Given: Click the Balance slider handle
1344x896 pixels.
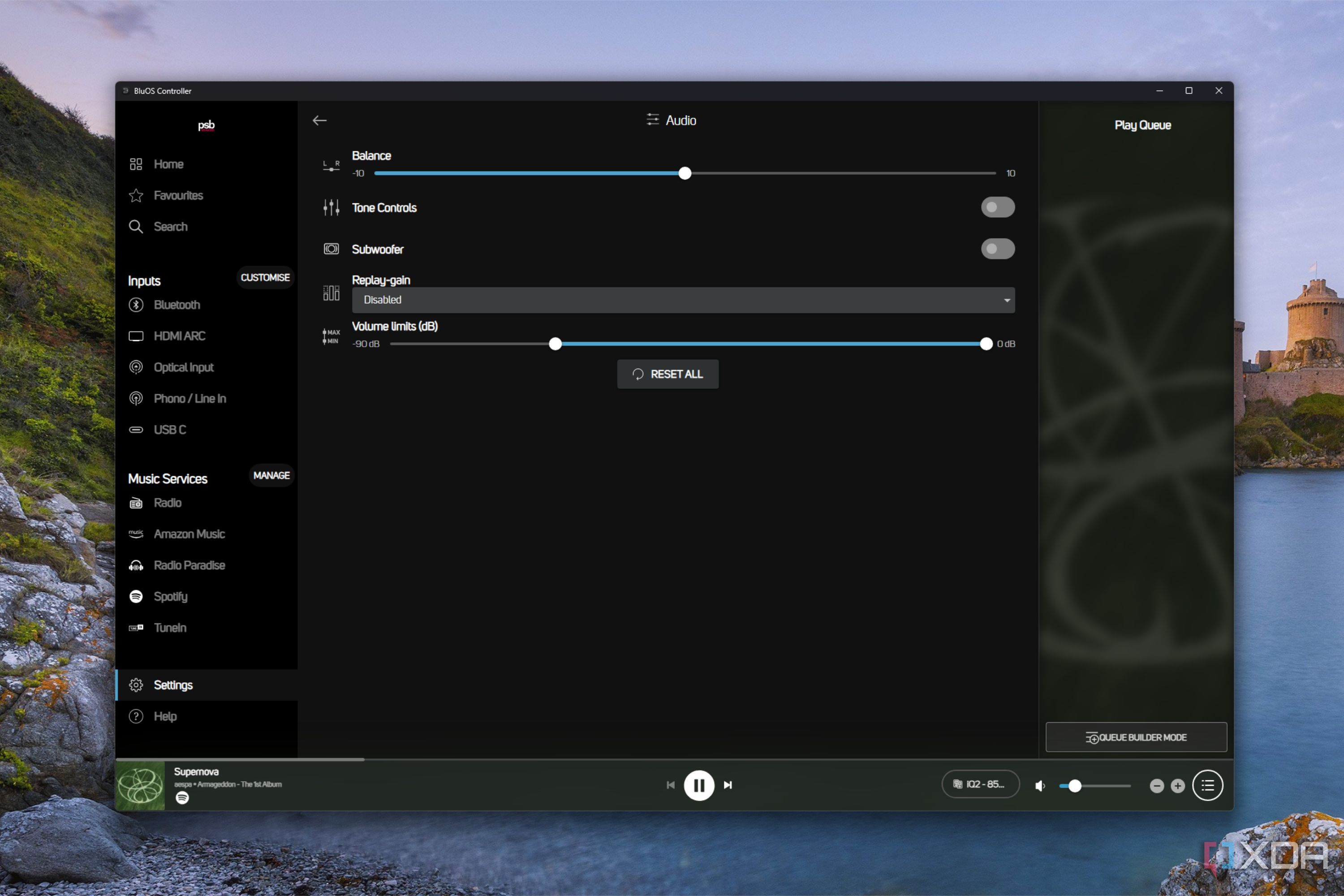Looking at the screenshot, I should coord(685,173).
